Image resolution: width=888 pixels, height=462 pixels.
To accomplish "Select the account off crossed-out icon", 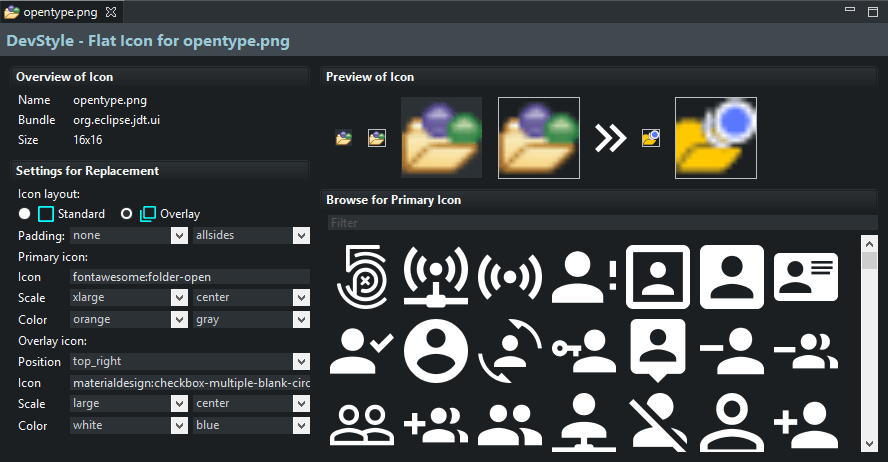I will click(x=658, y=423).
